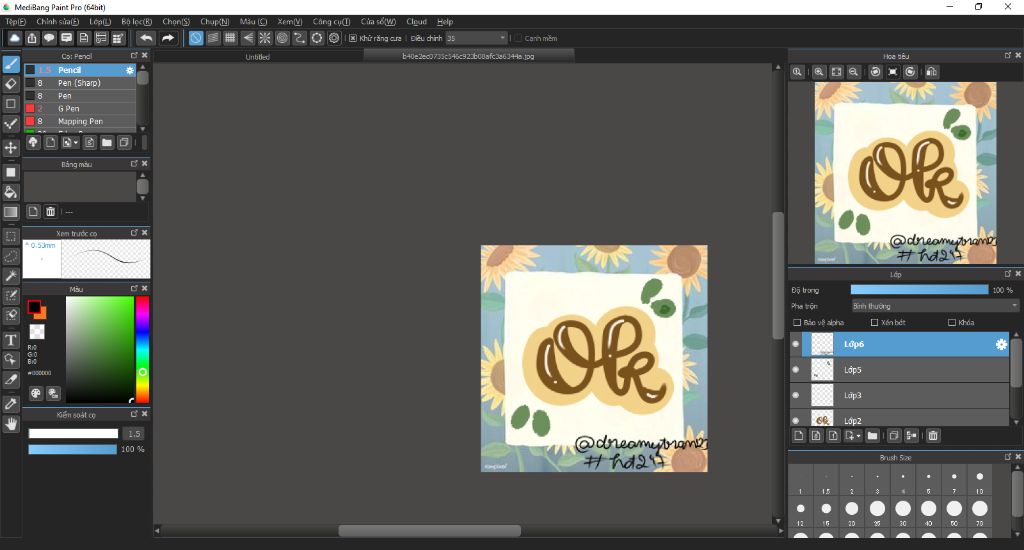This screenshot has height=550, width=1024.
Task: Open the Pha trộn blending mode dropdown
Action: click(x=935, y=306)
